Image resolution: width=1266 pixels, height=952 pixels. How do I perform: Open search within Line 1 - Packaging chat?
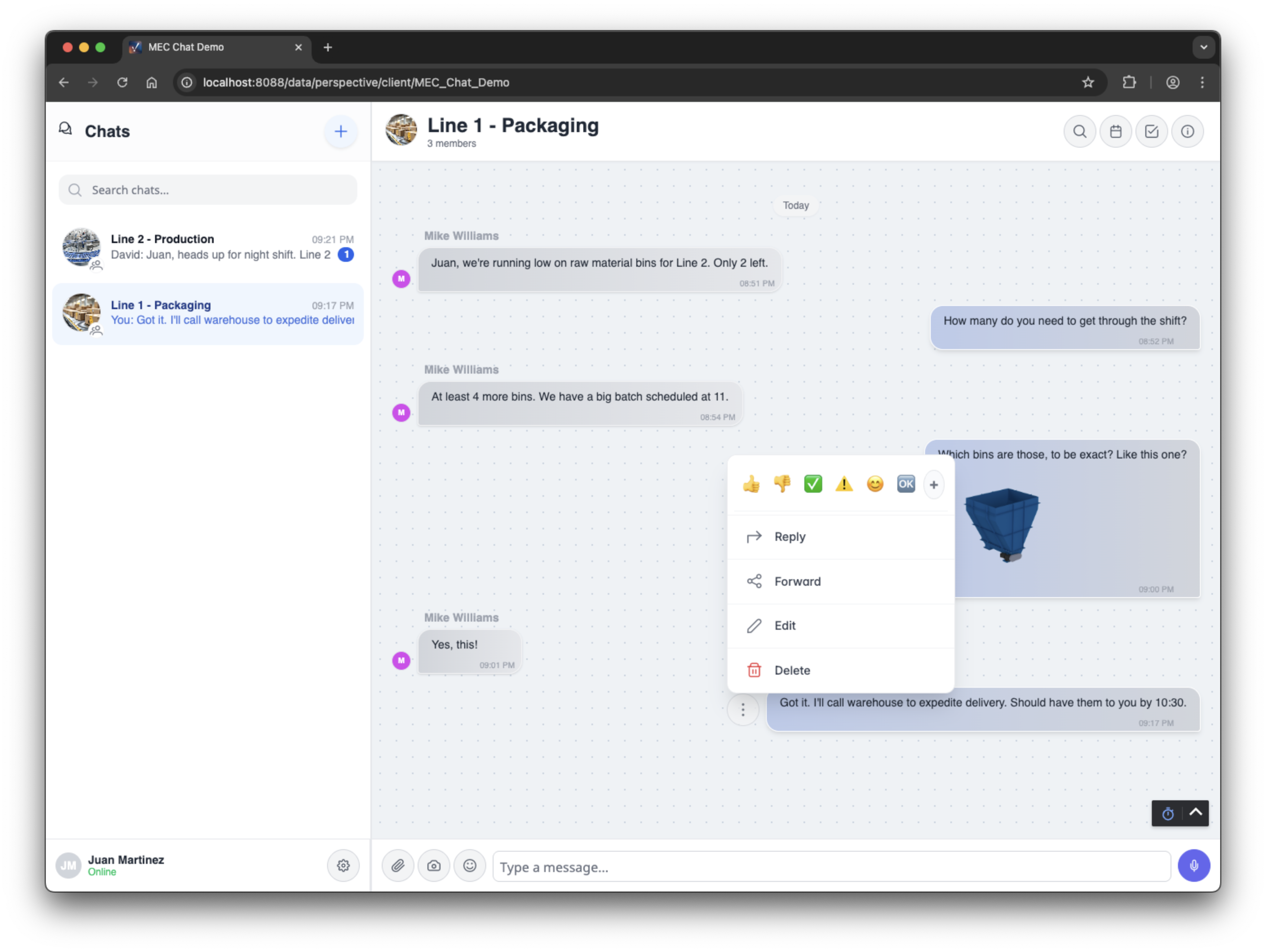click(1080, 131)
